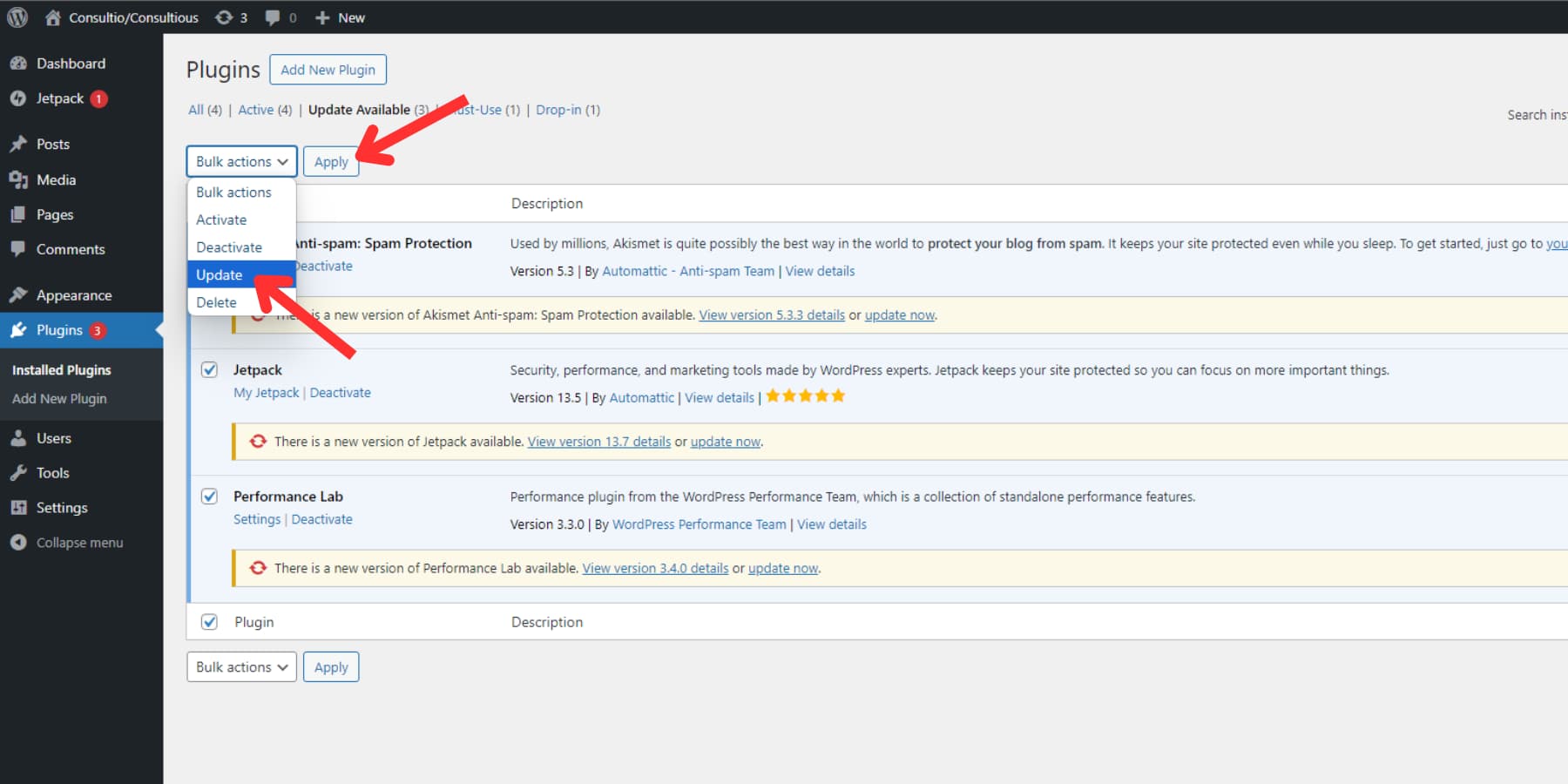
Task: Open the Appearance paintbrush icon
Action: [19, 294]
